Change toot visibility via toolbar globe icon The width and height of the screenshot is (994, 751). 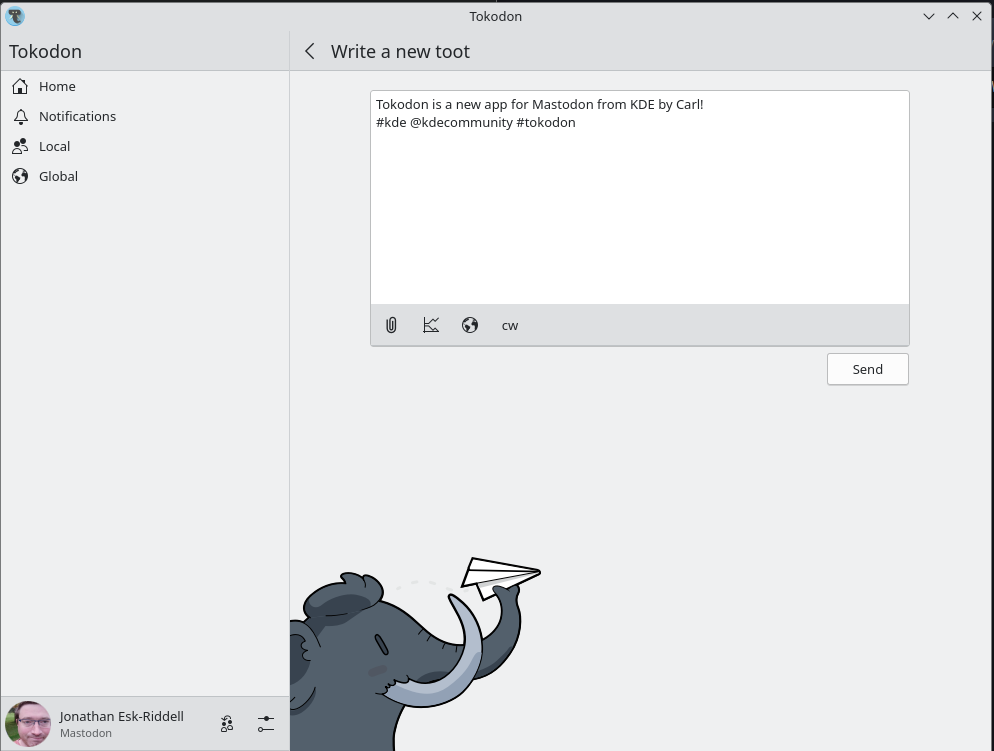coord(470,325)
